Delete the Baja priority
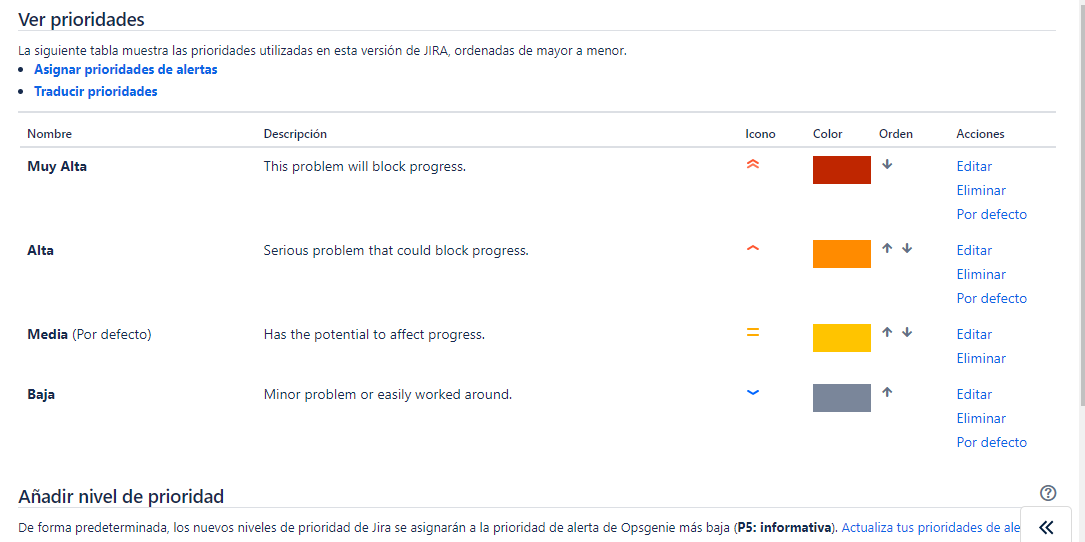The image size is (1085, 542). 981,418
